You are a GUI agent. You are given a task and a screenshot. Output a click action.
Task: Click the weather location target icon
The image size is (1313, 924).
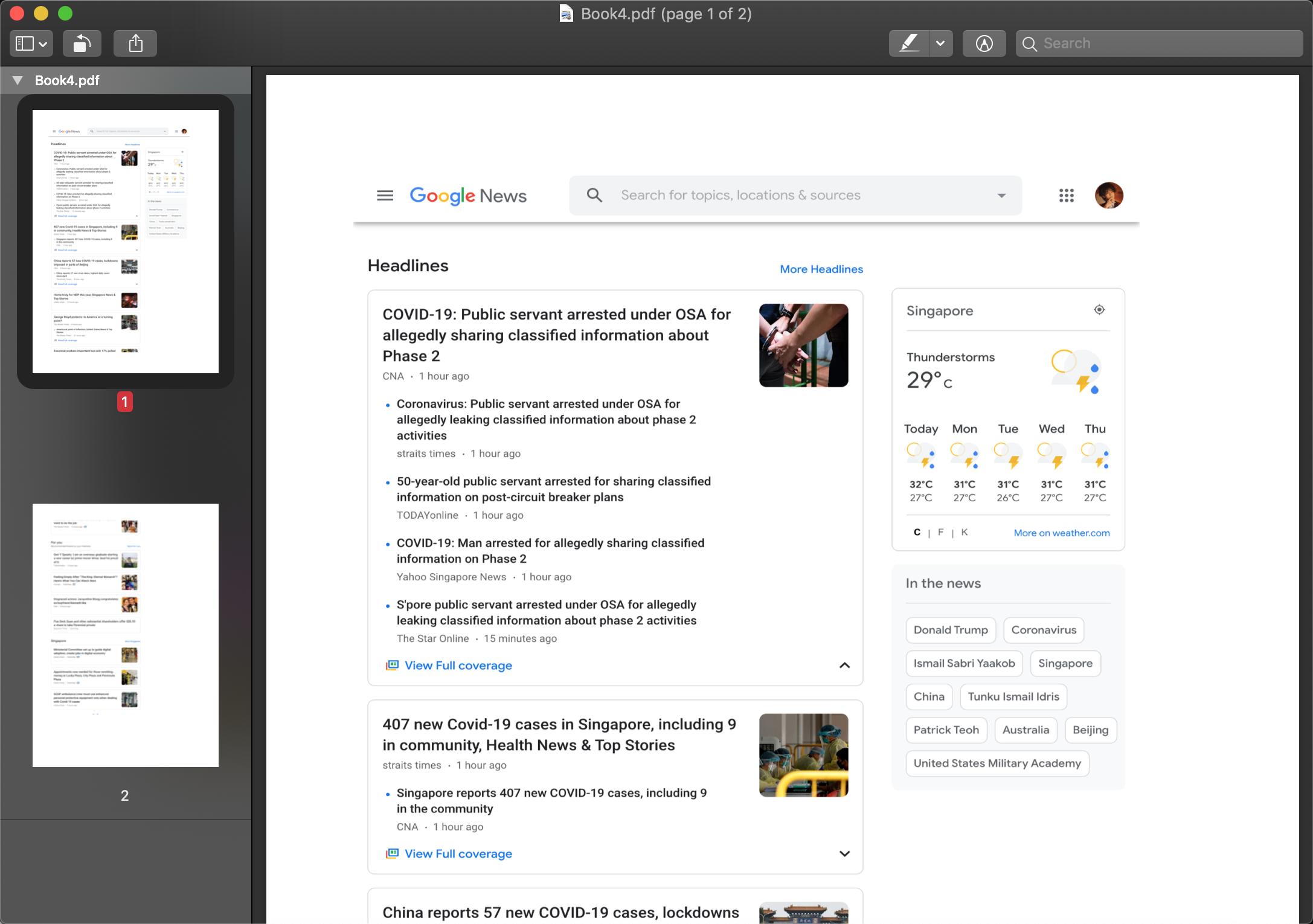point(1099,310)
